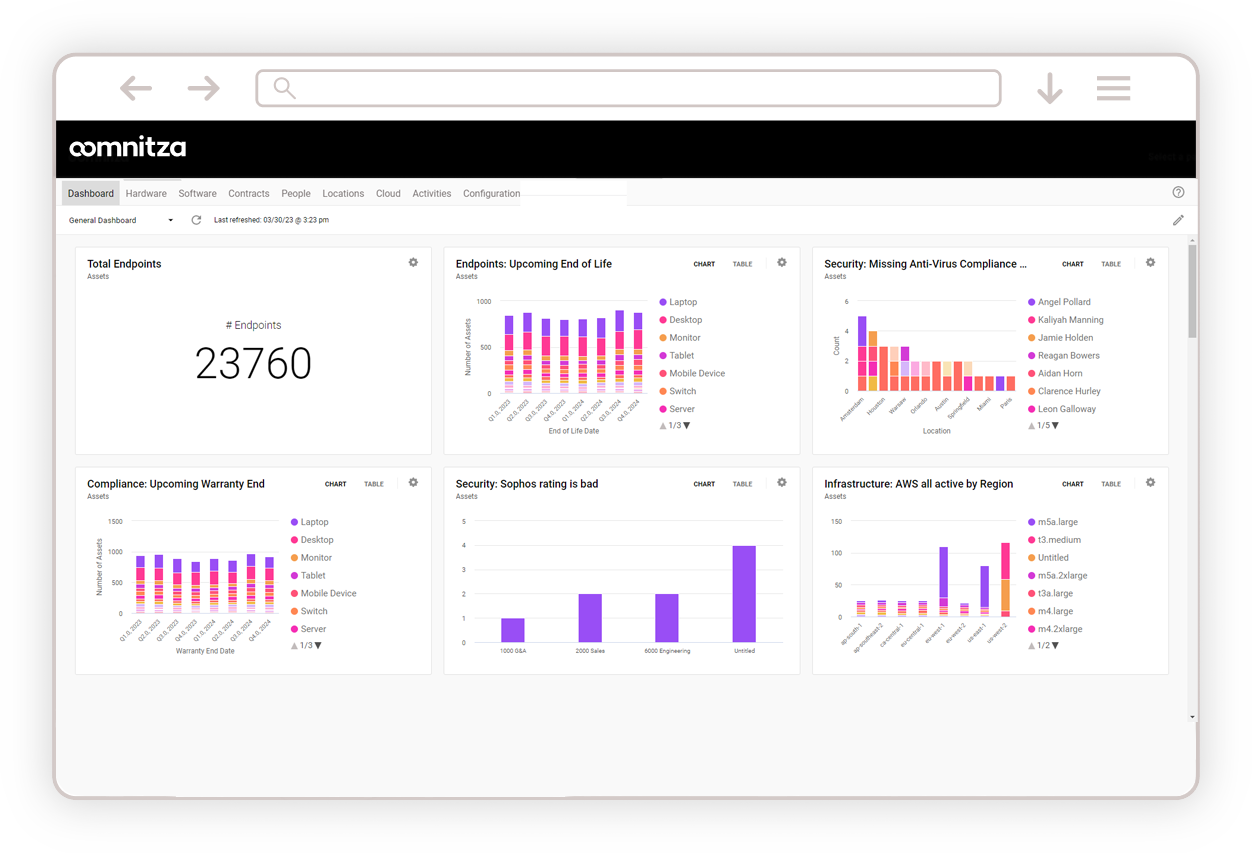Open Endpoints Upcoming End of Life gear settings
This screenshot has height=853, width=1252.
click(x=782, y=262)
